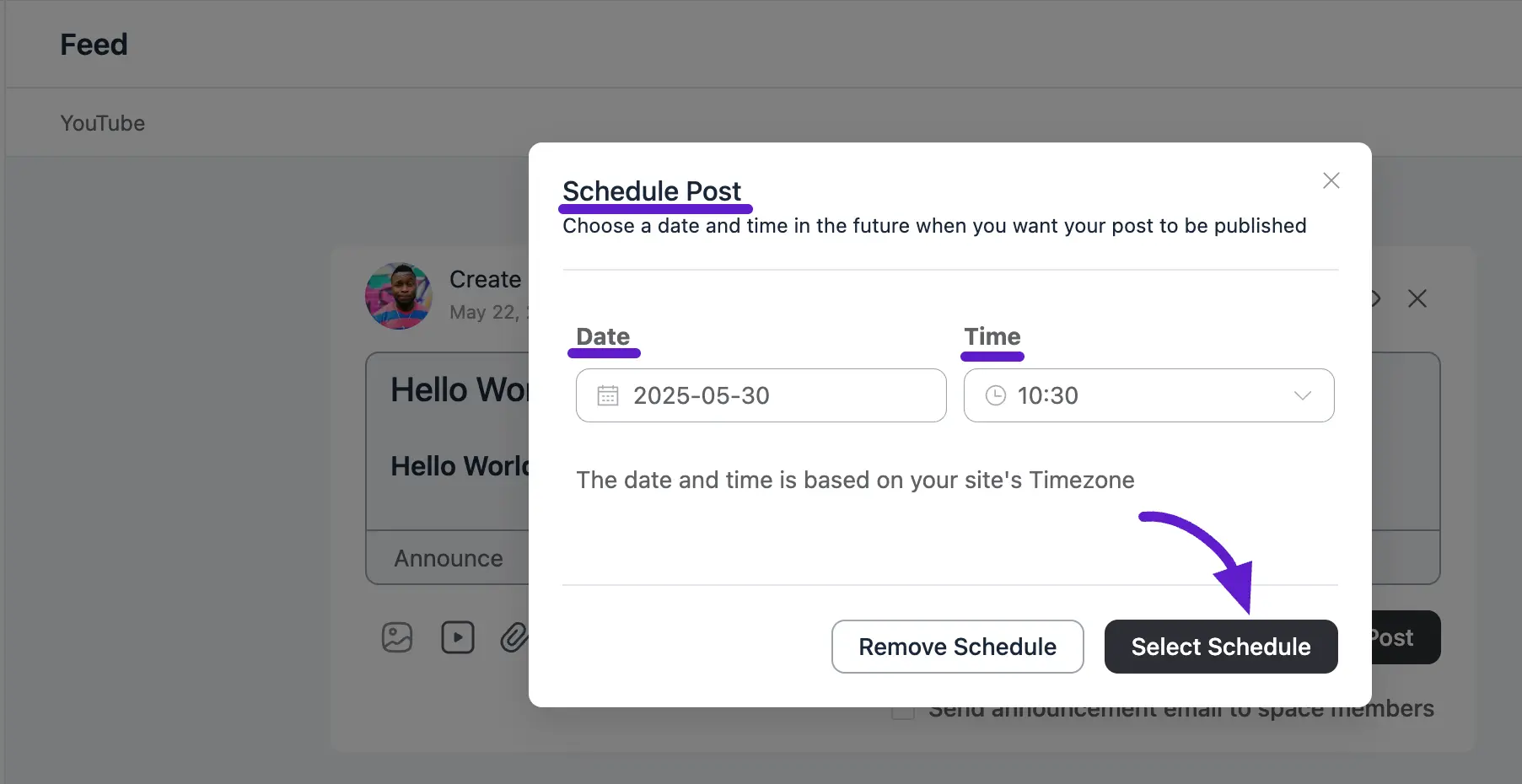The width and height of the screenshot is (1522, 784).
Task: Click the user avatar photo
Action: [x=399, y=296]
